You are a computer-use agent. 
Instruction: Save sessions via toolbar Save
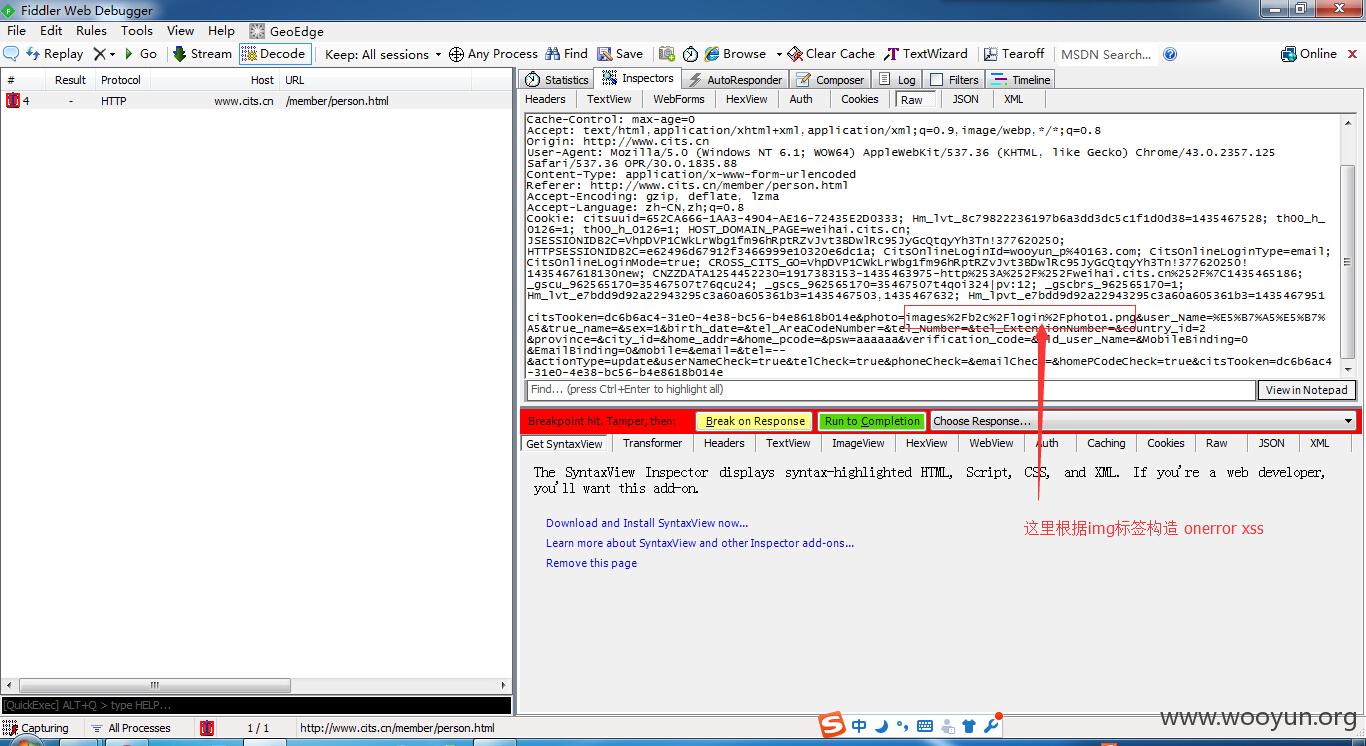pyautogui.click(x=620, y=54)
